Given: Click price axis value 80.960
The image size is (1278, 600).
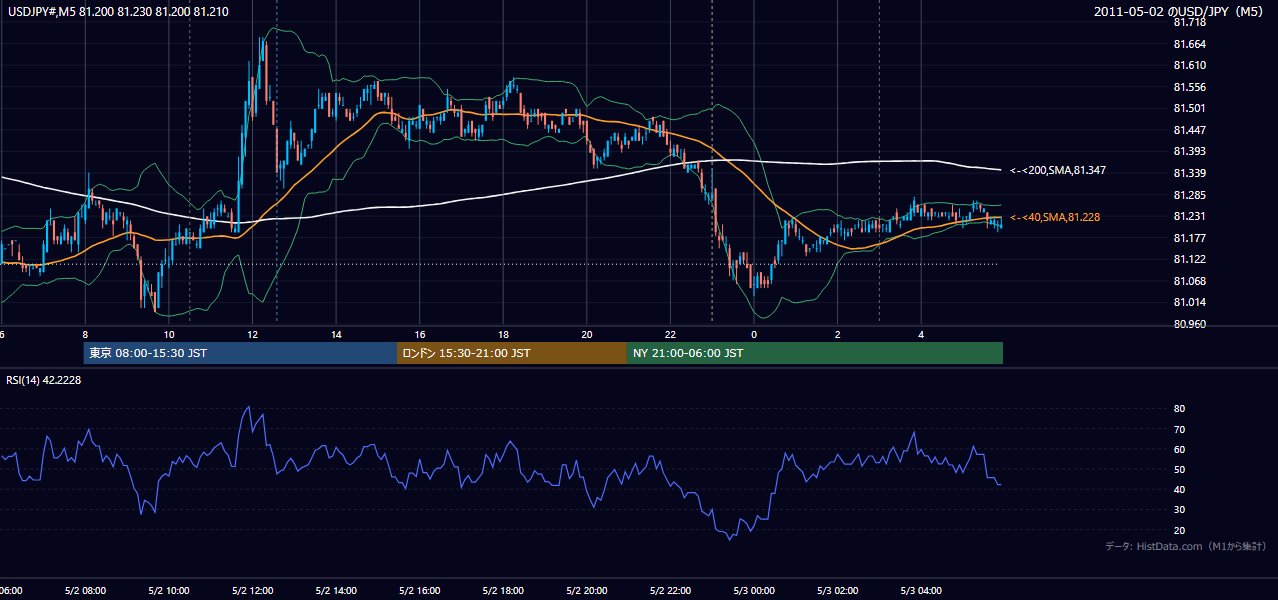Looking at the screenshot, I should (x=1189, y=324).
